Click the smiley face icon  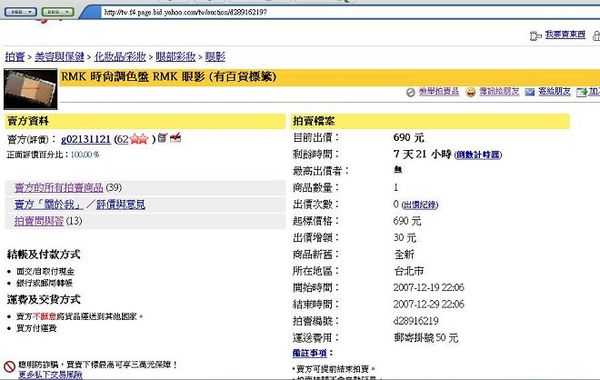pos(471,92)
